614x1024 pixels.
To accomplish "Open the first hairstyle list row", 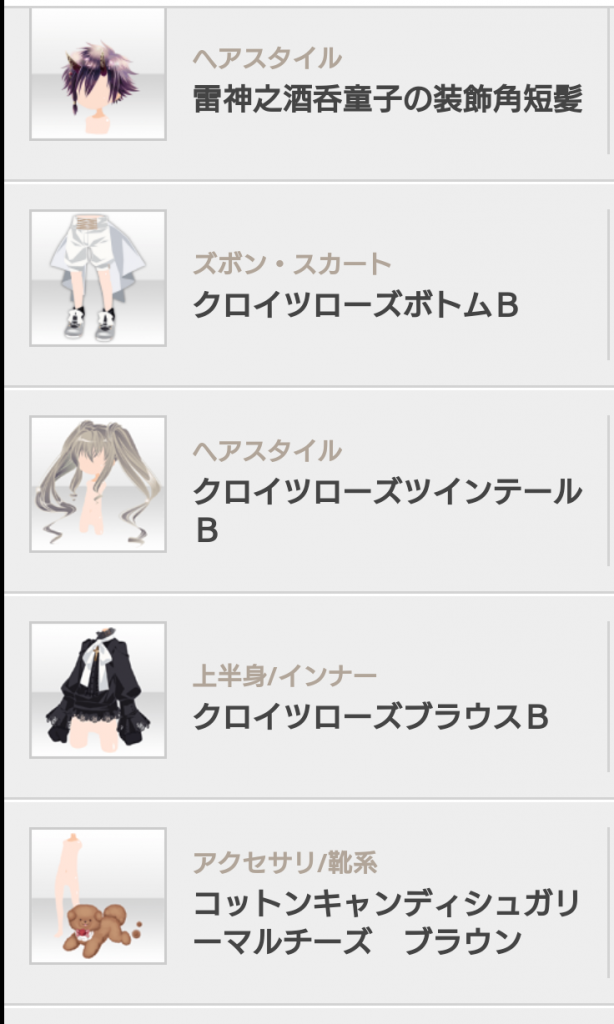I will (x=309, y=91).
